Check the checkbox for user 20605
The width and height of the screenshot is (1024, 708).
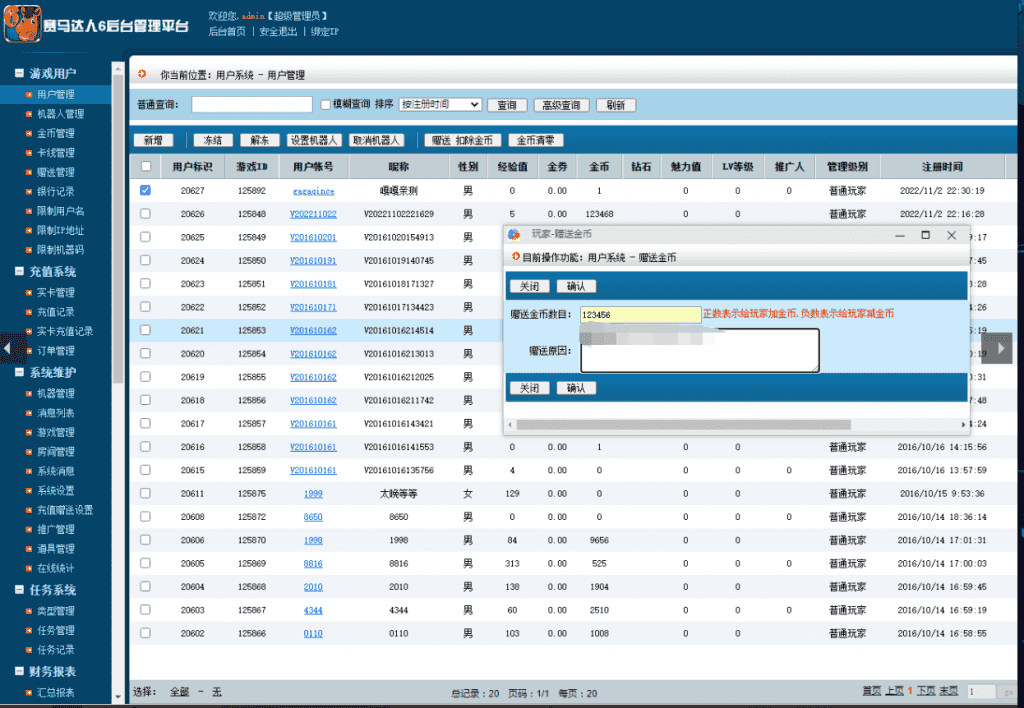[146, 563]
